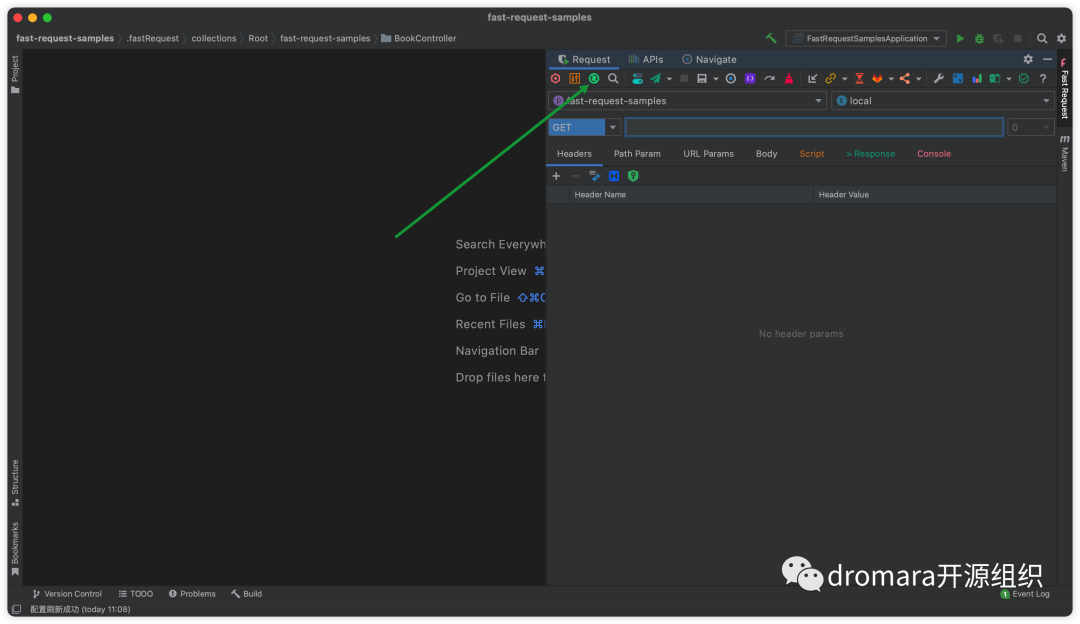
Task: Open the GitLab icon dropdown arrow
Action: [x=891, y=79]
